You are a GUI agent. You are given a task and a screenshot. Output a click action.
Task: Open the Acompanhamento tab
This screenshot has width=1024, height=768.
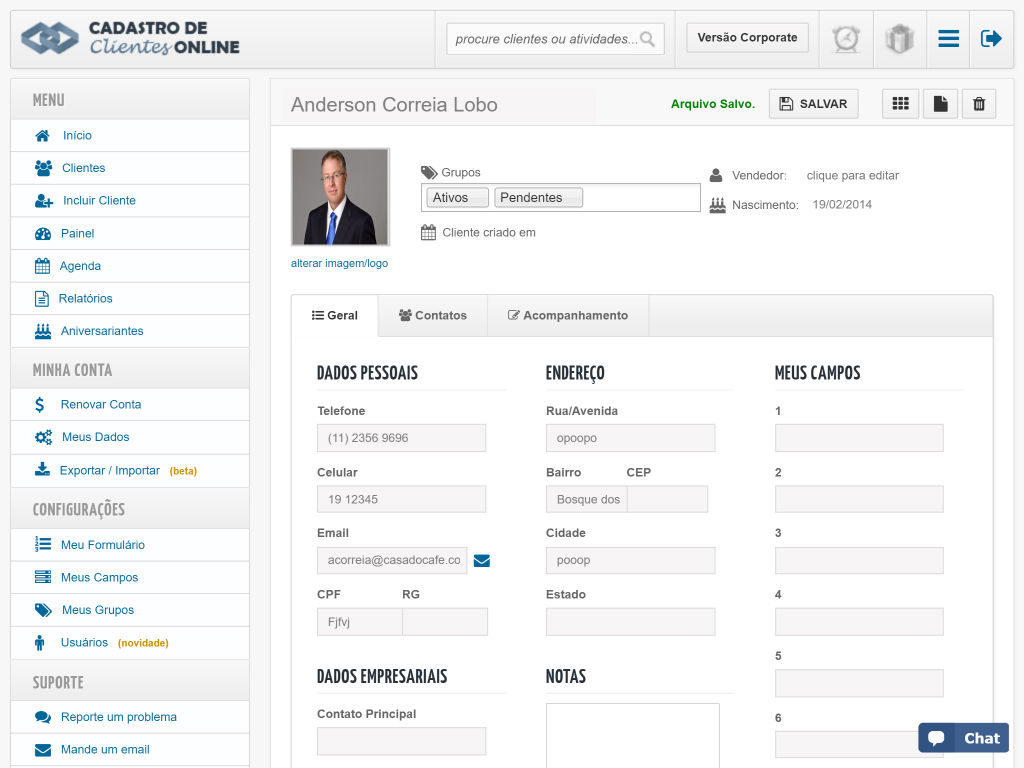click(x=567, y=315)
